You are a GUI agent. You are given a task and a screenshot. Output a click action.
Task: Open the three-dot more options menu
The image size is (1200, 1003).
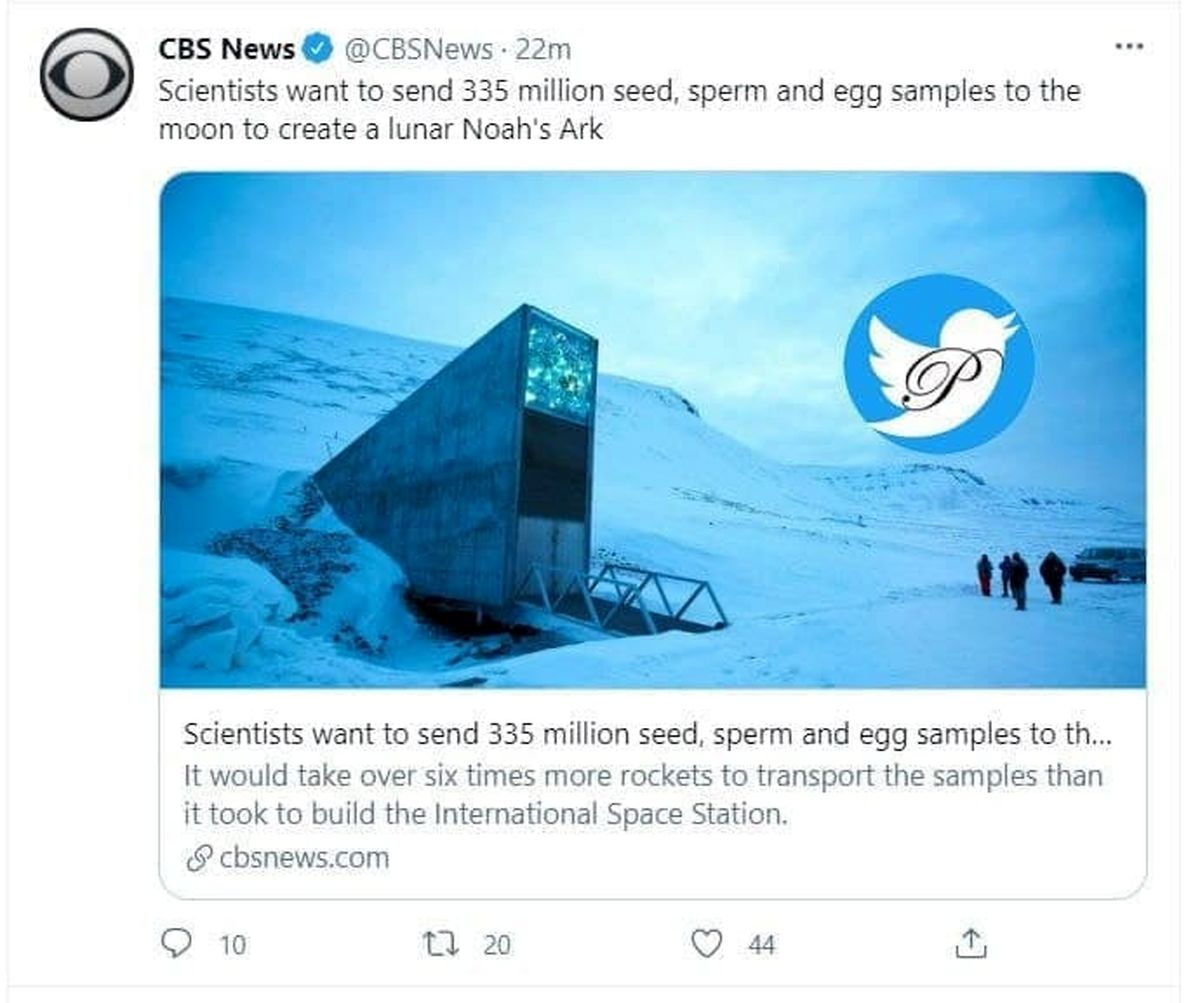[x=1129, y=47]
